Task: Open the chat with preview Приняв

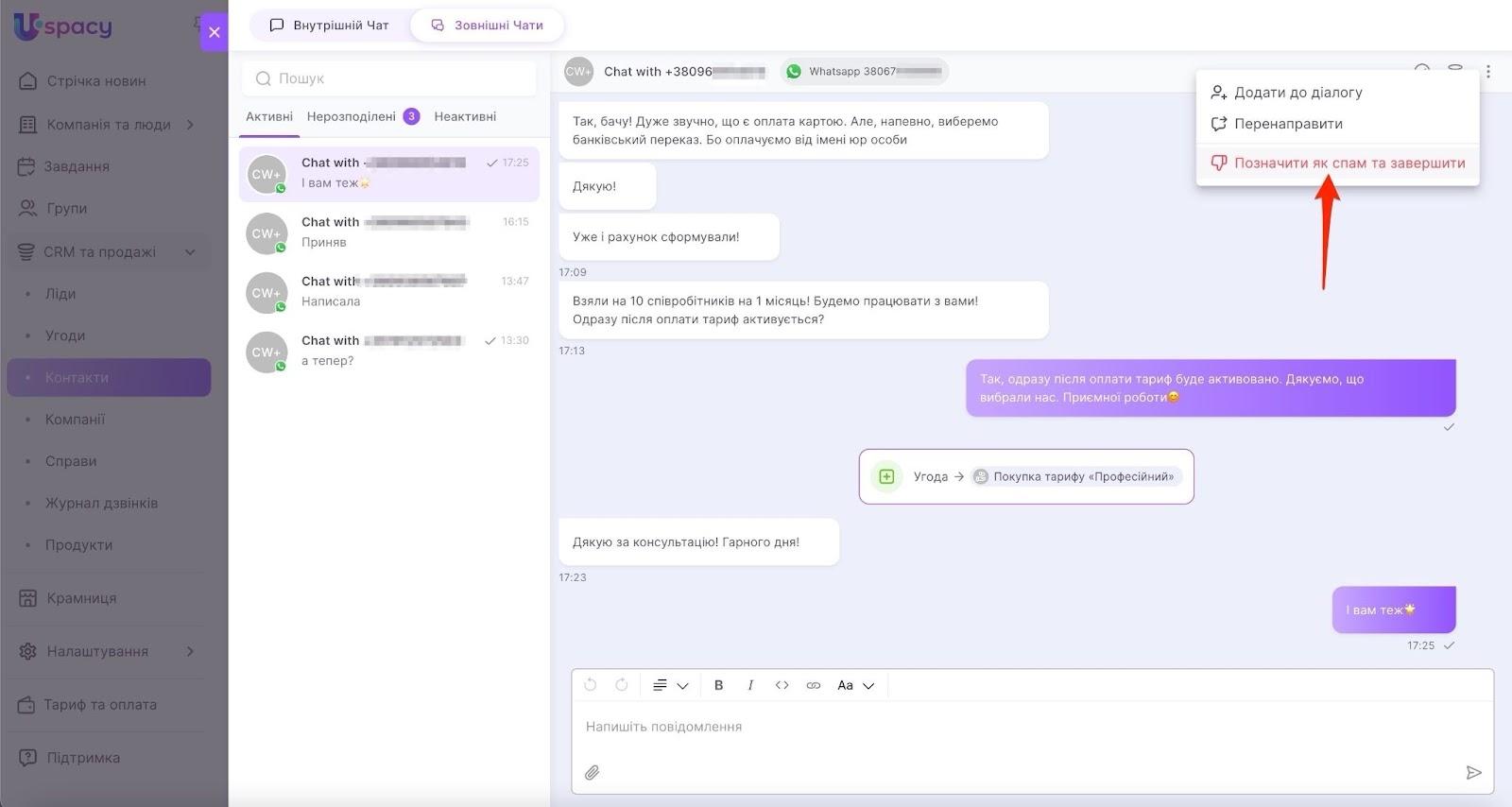Action: point(389,233)
